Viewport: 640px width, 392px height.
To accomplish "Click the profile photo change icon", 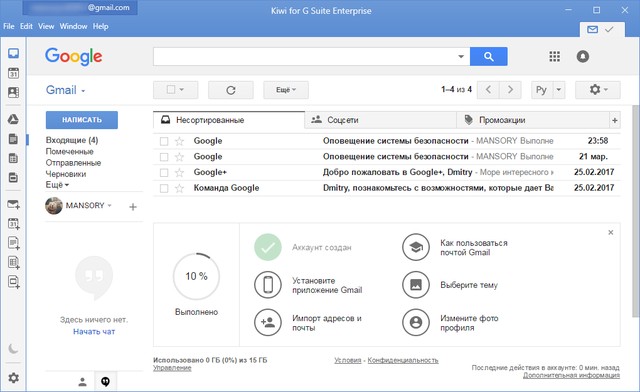I will [416, 322].
